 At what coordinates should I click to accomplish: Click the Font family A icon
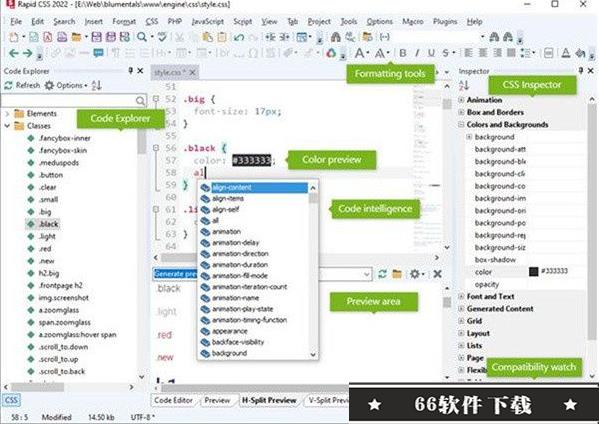(359, 53)
